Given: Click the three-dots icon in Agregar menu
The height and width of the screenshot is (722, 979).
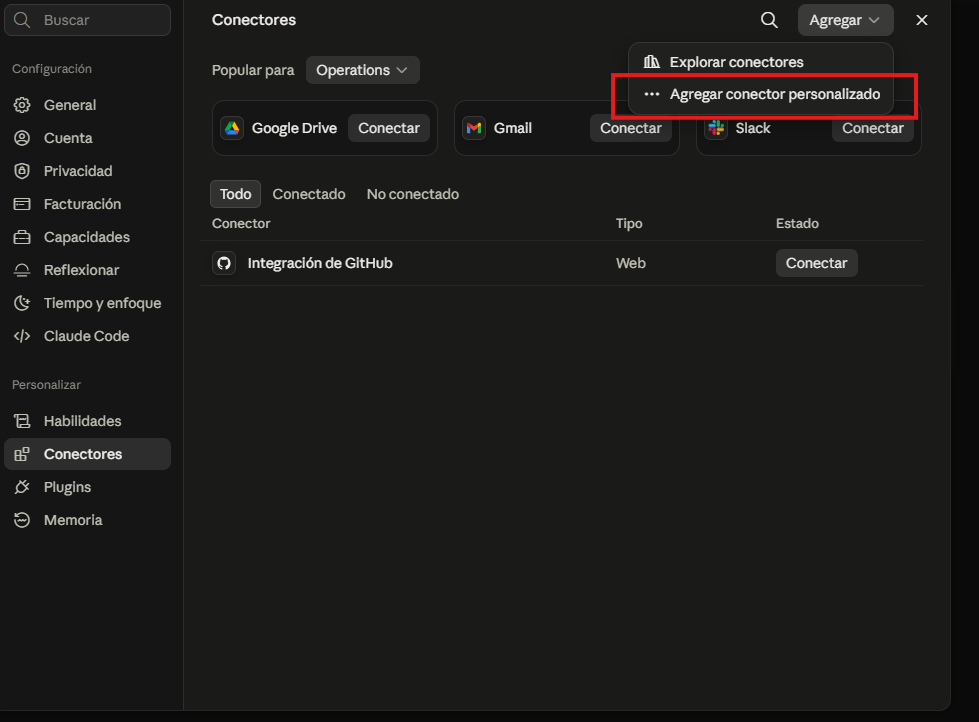Looking at the screenshot, I should tap(652, 94).
